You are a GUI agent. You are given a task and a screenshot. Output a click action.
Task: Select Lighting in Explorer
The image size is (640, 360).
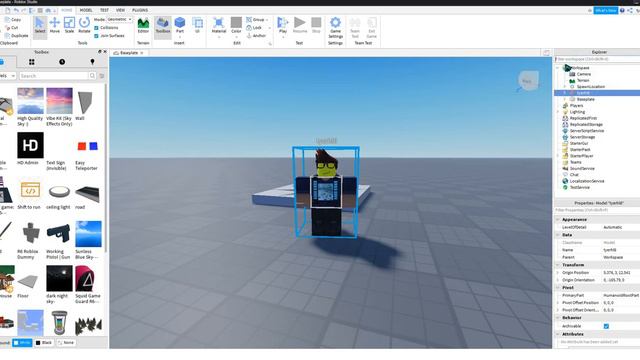(x=577, y=112)
